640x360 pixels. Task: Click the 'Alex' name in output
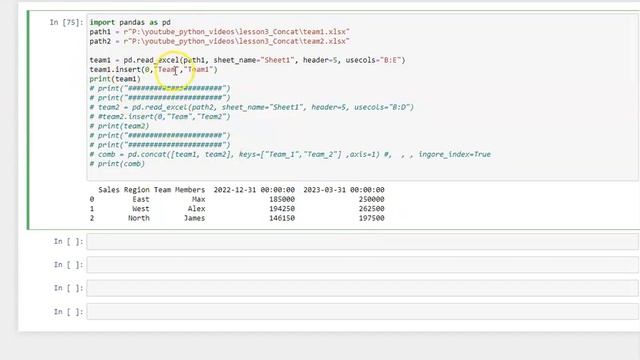(196, 209)
